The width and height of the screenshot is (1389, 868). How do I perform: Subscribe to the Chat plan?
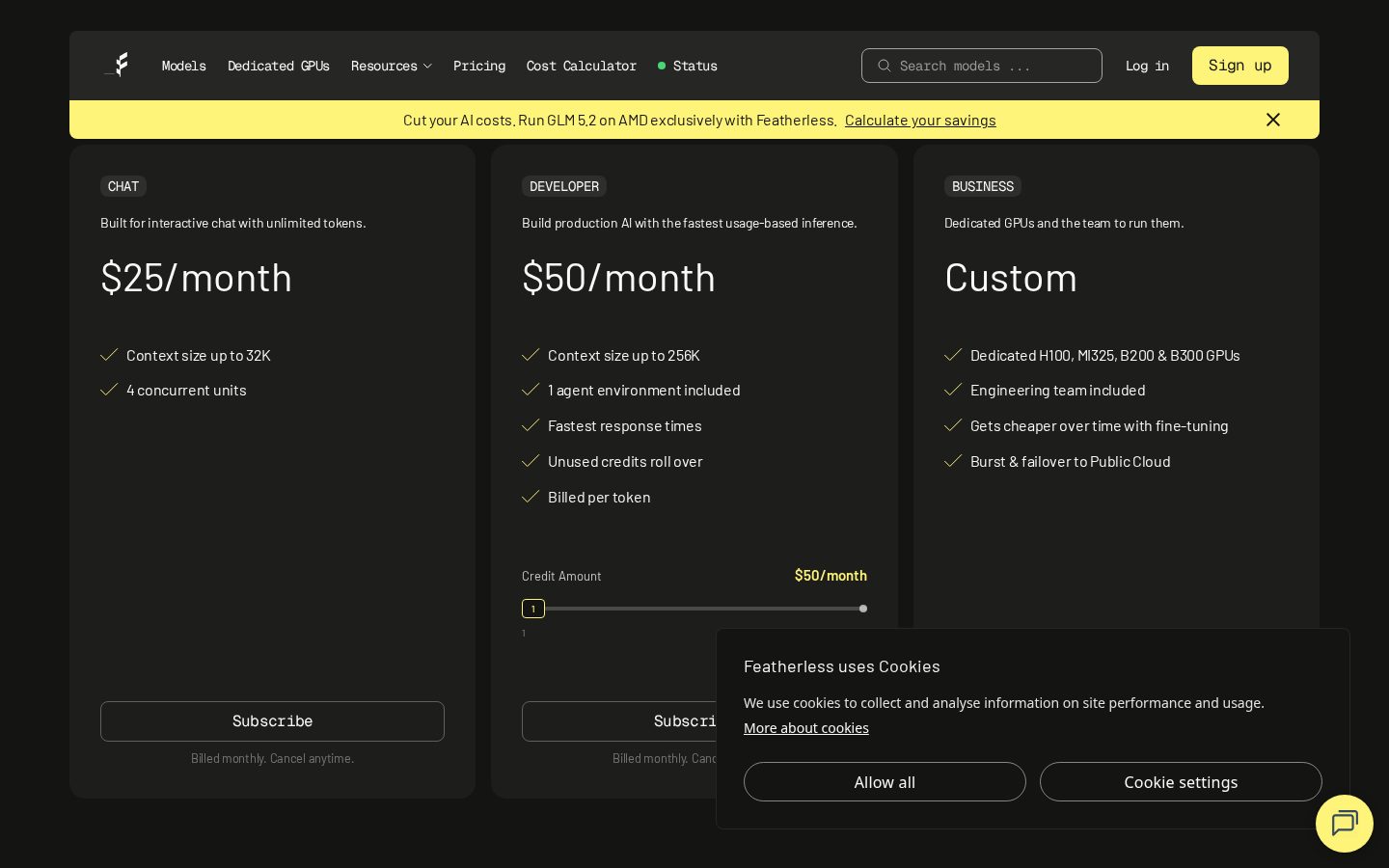click(x=272, y=721)
